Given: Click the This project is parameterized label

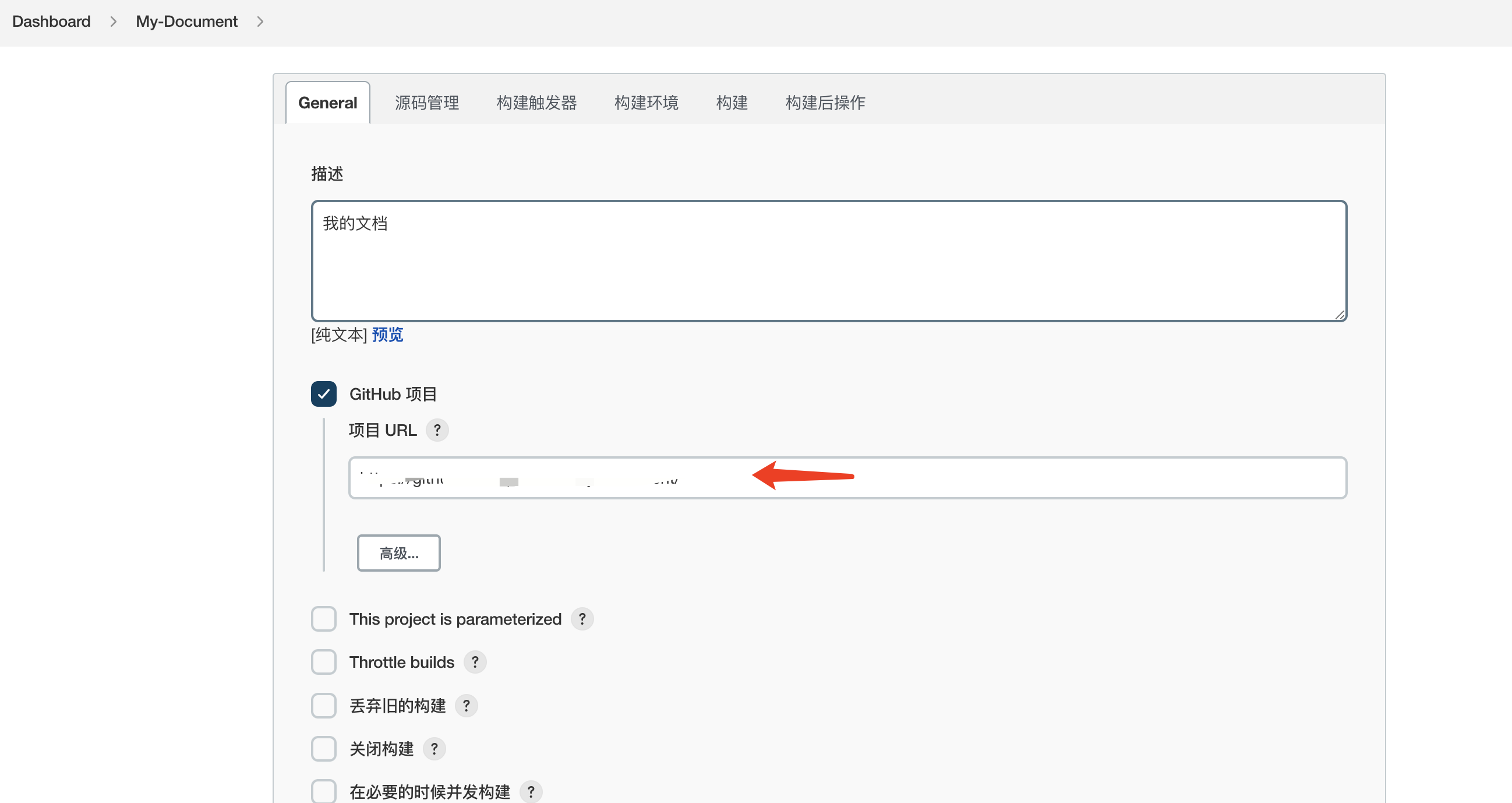Looking at the screenshot, I should point(455,619).
